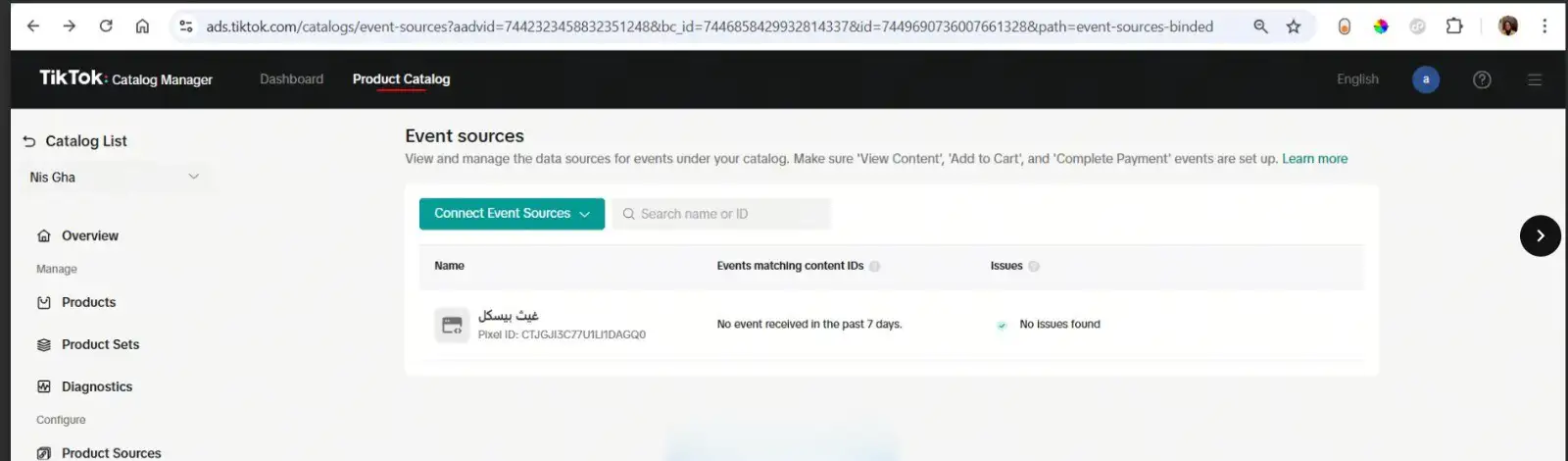
Task: Open the English language selector
Action: pyautogui.click(x=1357, y=79)
